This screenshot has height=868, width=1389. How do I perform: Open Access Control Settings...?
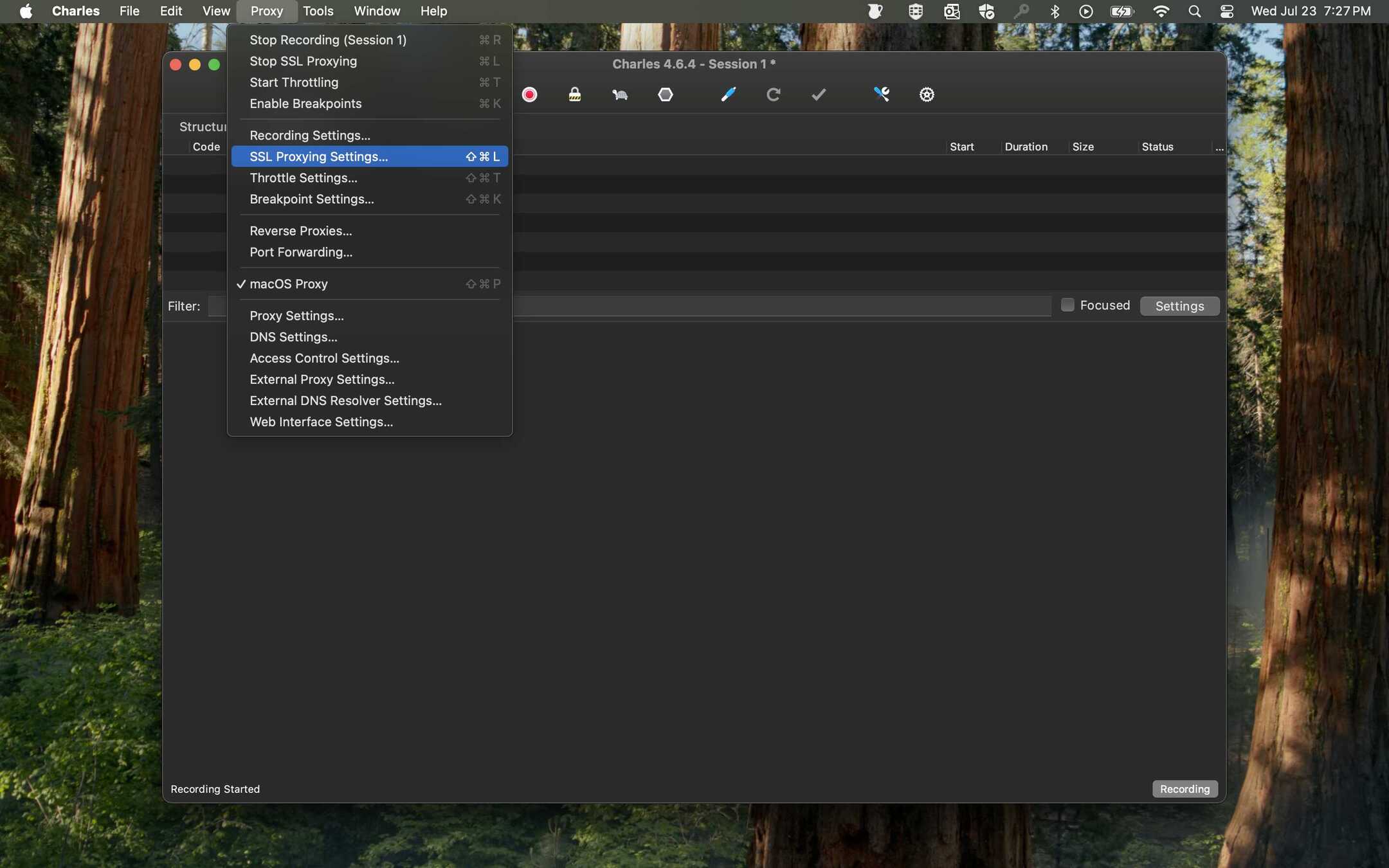click(x=370, y=358)
